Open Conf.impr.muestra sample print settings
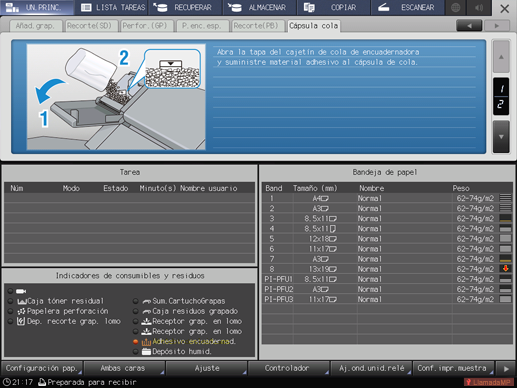 (x=453, y=368)
